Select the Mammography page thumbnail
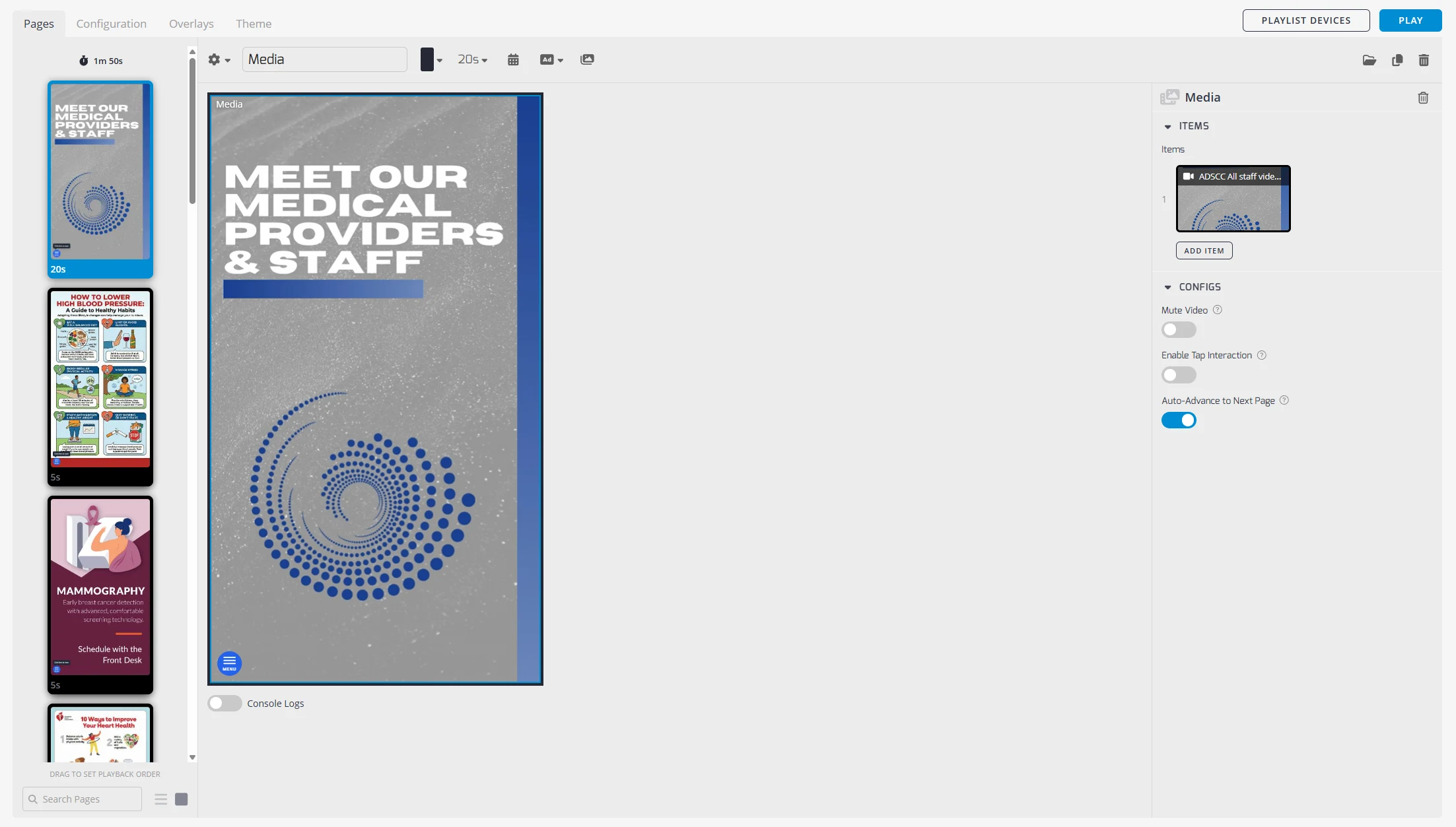Viewport: 1456px width, 827px height. 100,595
